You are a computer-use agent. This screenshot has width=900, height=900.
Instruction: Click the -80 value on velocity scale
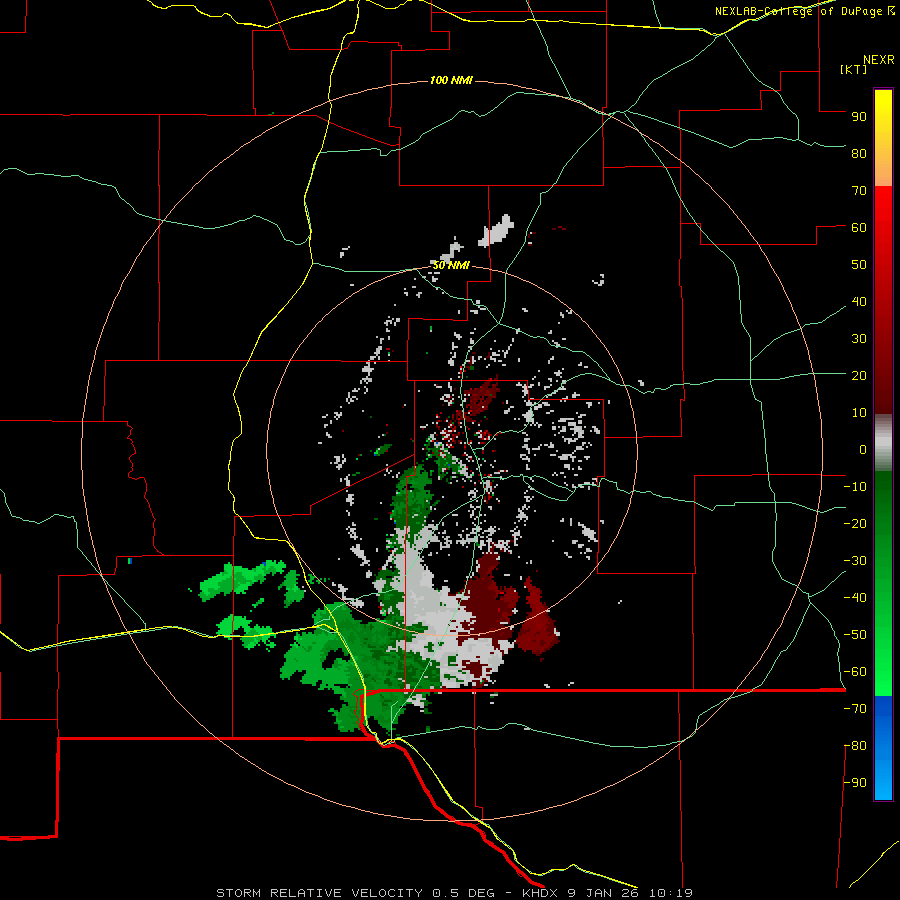(x=855, y=746)
